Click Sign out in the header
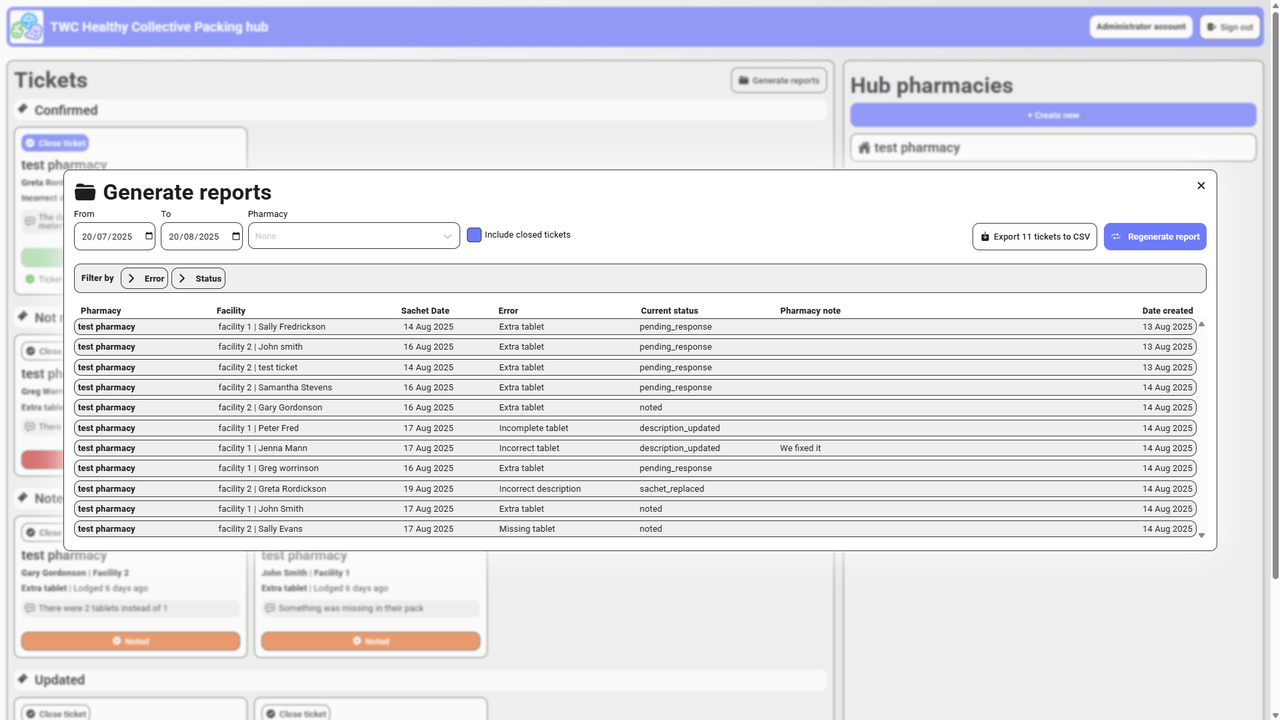Viewport: 1280px width, 720px height. [x=1229, y=27]
